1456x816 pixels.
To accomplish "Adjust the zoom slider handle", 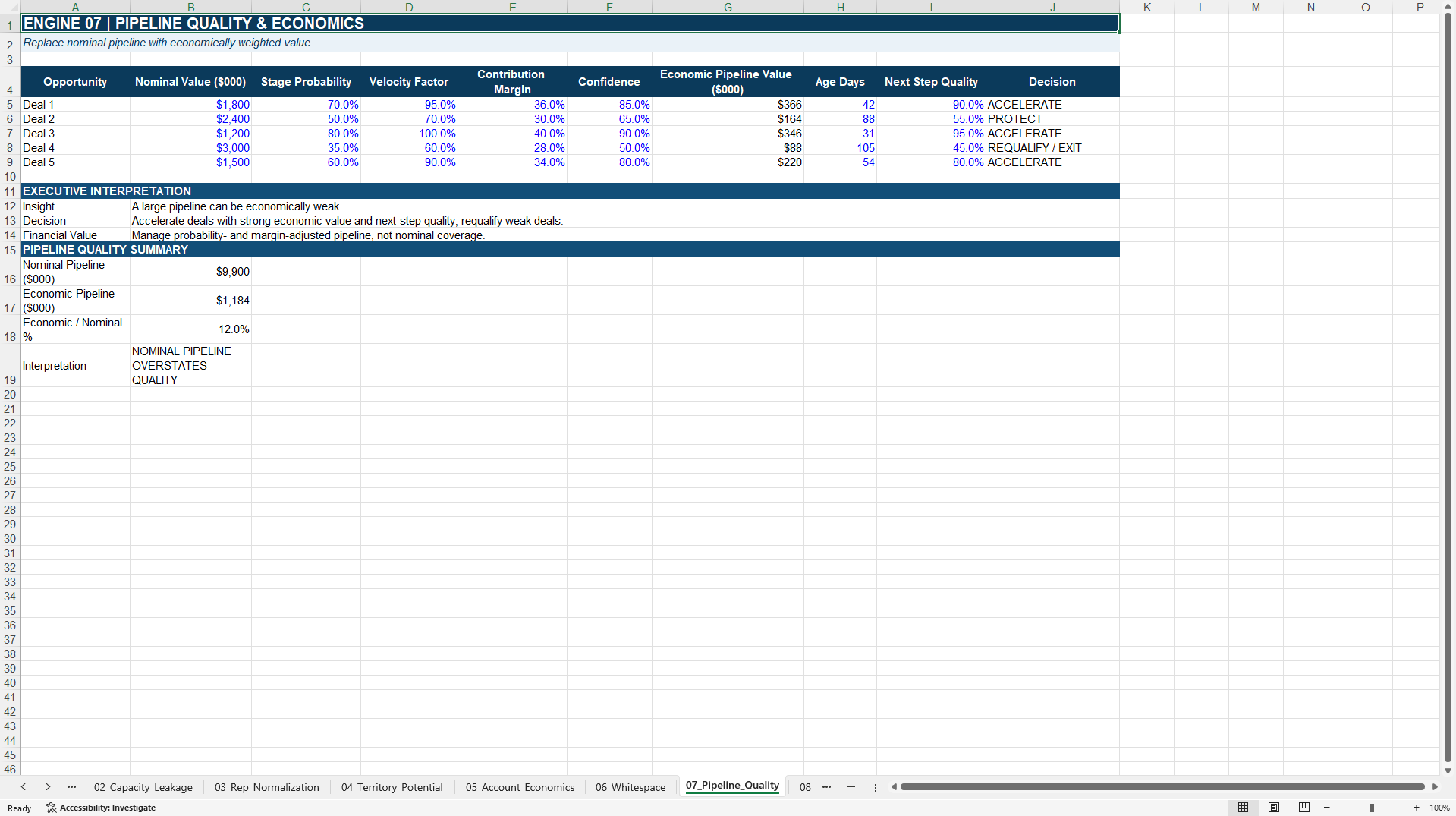I will coord(1372,808).
